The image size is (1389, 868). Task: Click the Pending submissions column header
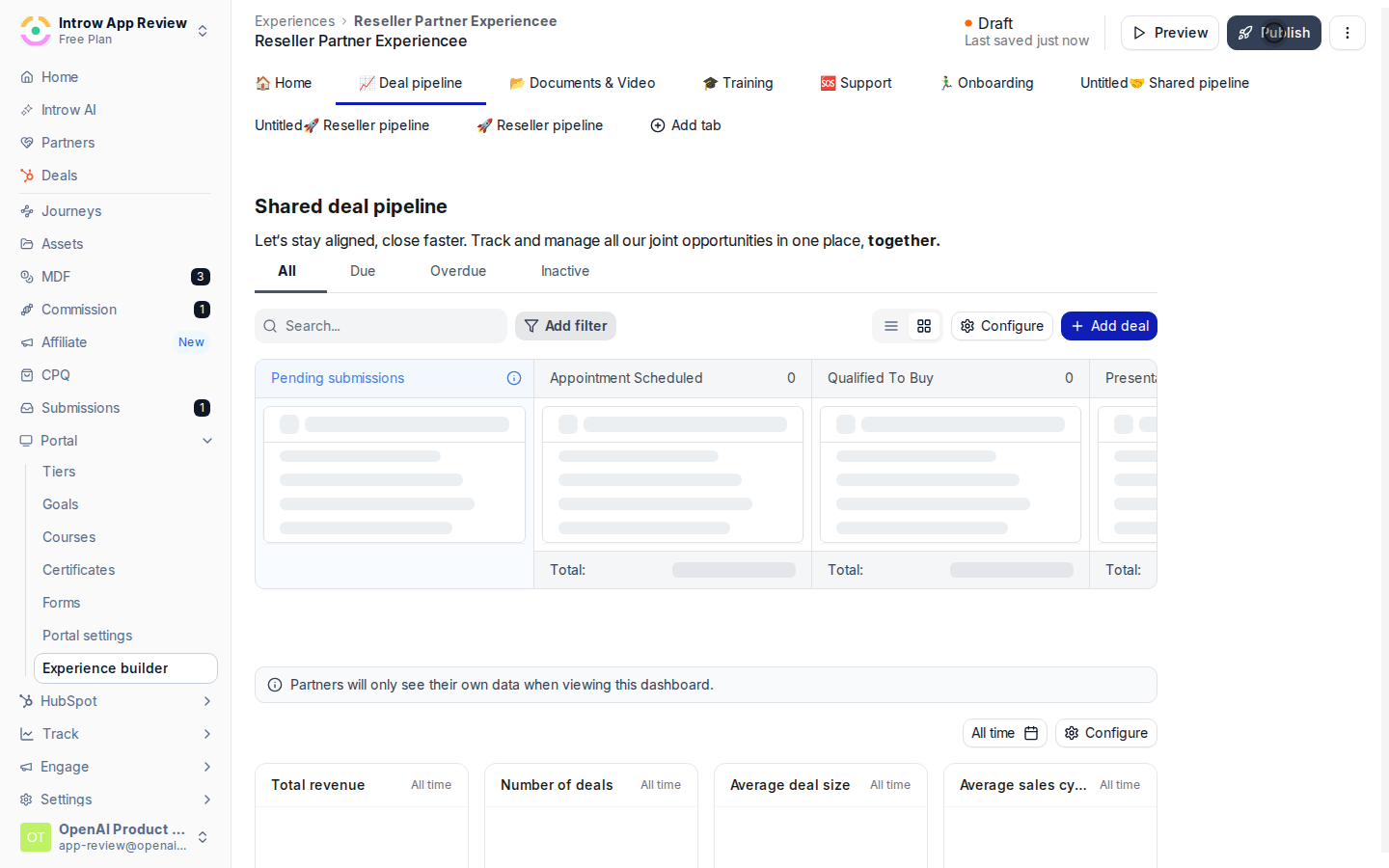pyautogui.click(x=395, y=378)
